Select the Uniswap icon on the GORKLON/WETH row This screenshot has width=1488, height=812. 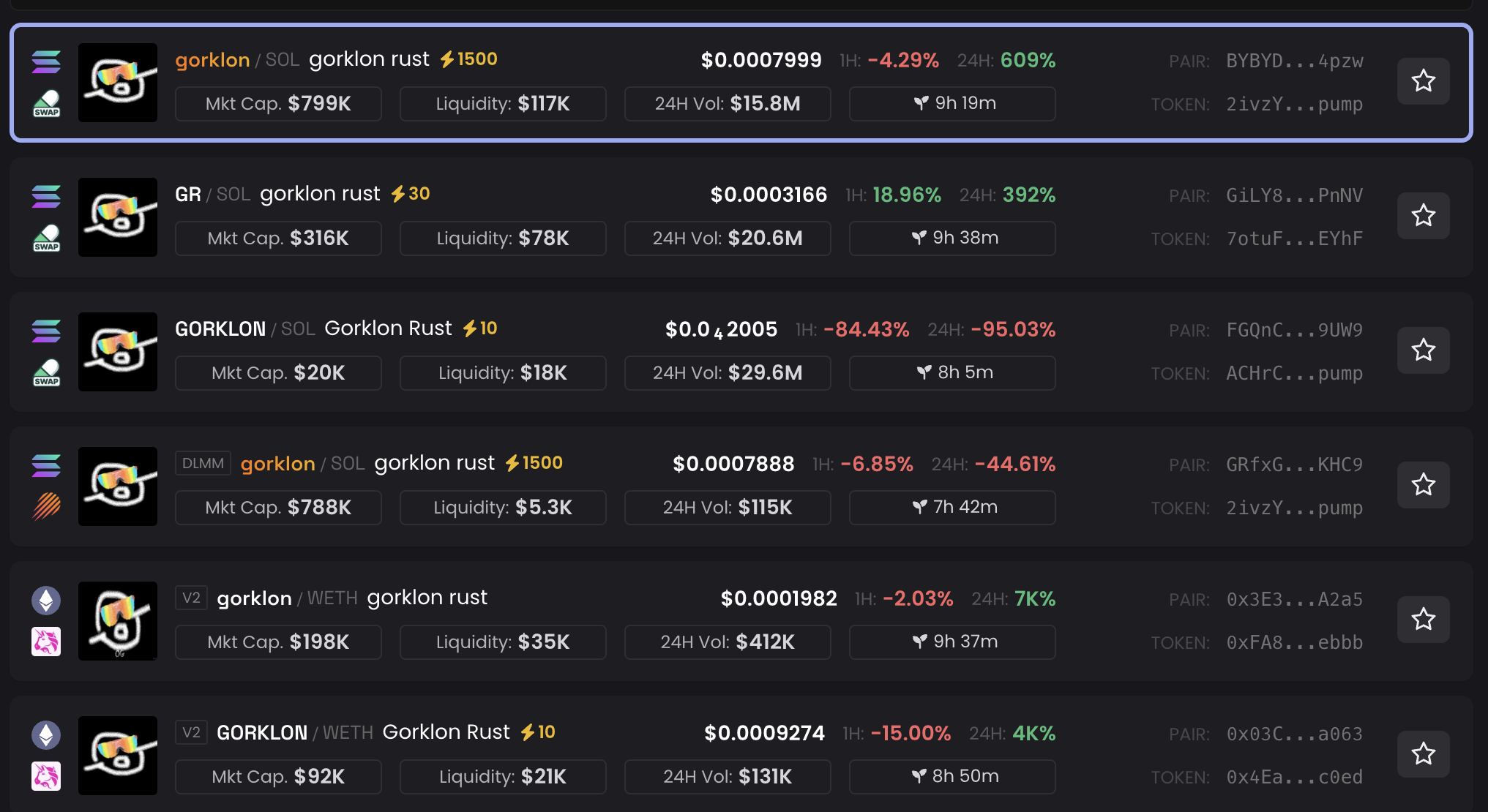pyautogui.click(x=46, y=777)
